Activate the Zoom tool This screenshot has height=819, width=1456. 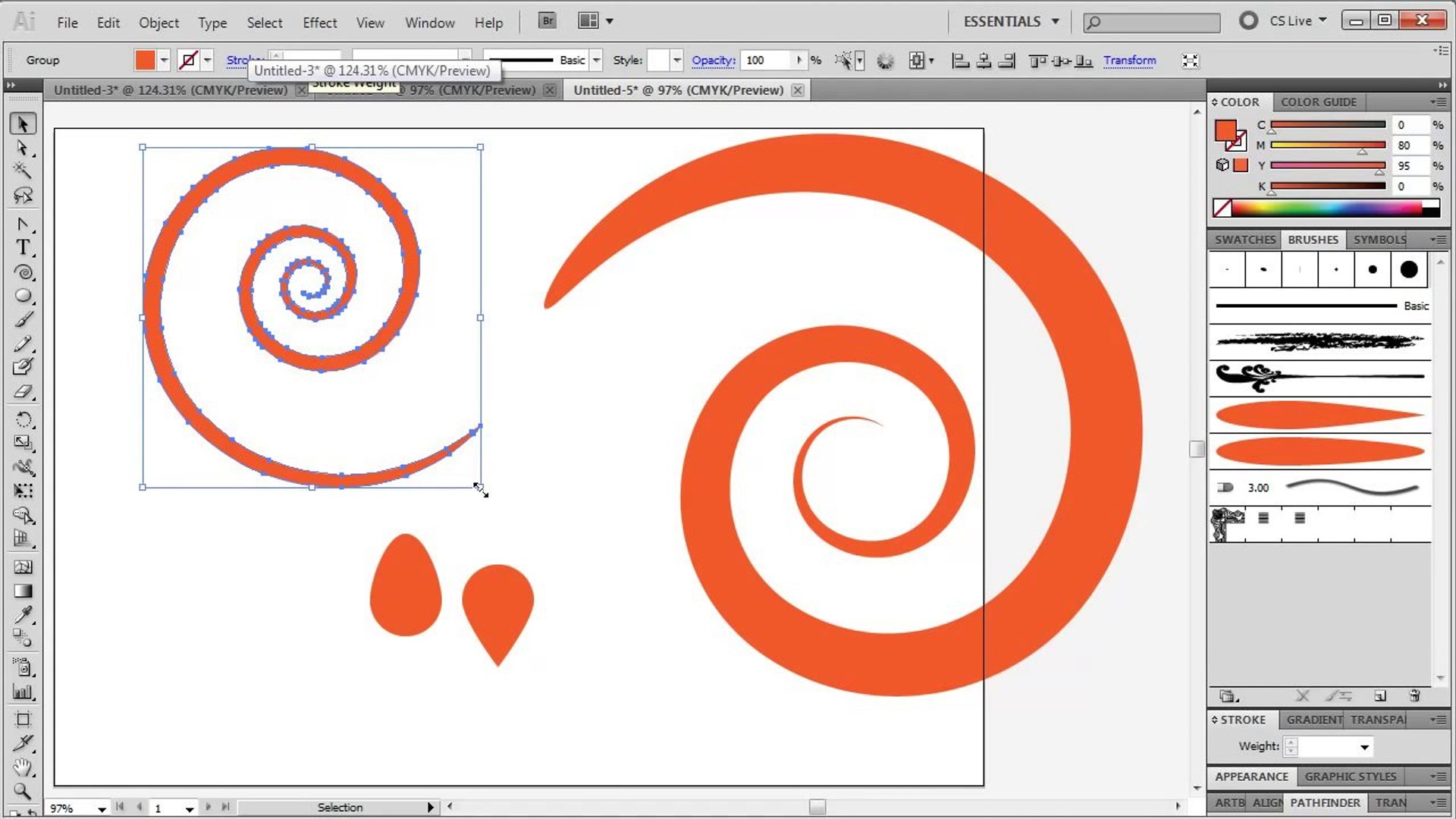point(23,792)
